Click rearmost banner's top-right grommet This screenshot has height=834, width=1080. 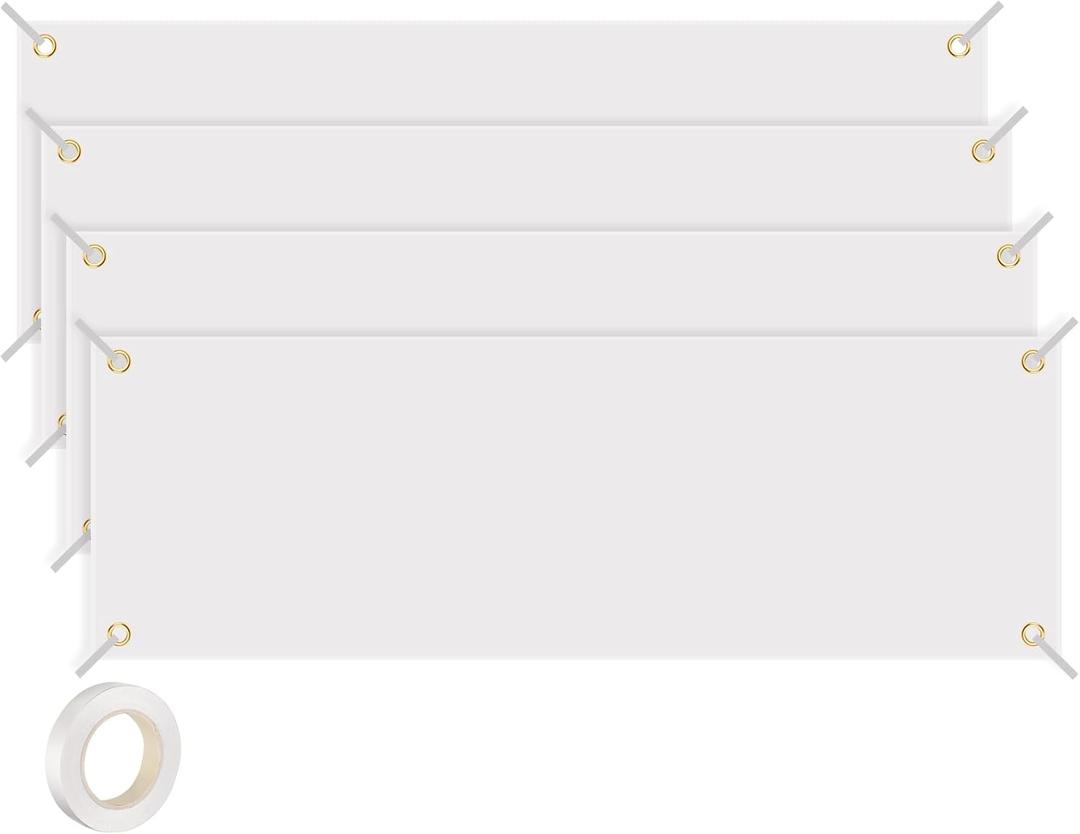(x=959, y=45)
